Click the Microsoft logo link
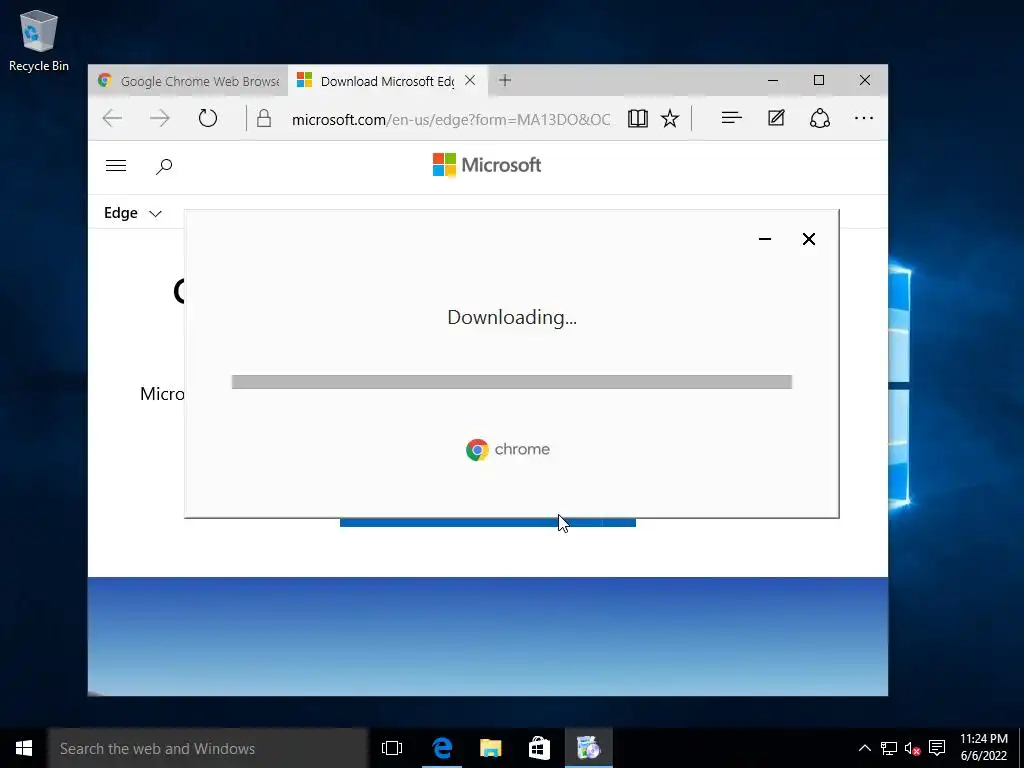The width and height of the screenshot is (1024, 768). tap(487, 165)
